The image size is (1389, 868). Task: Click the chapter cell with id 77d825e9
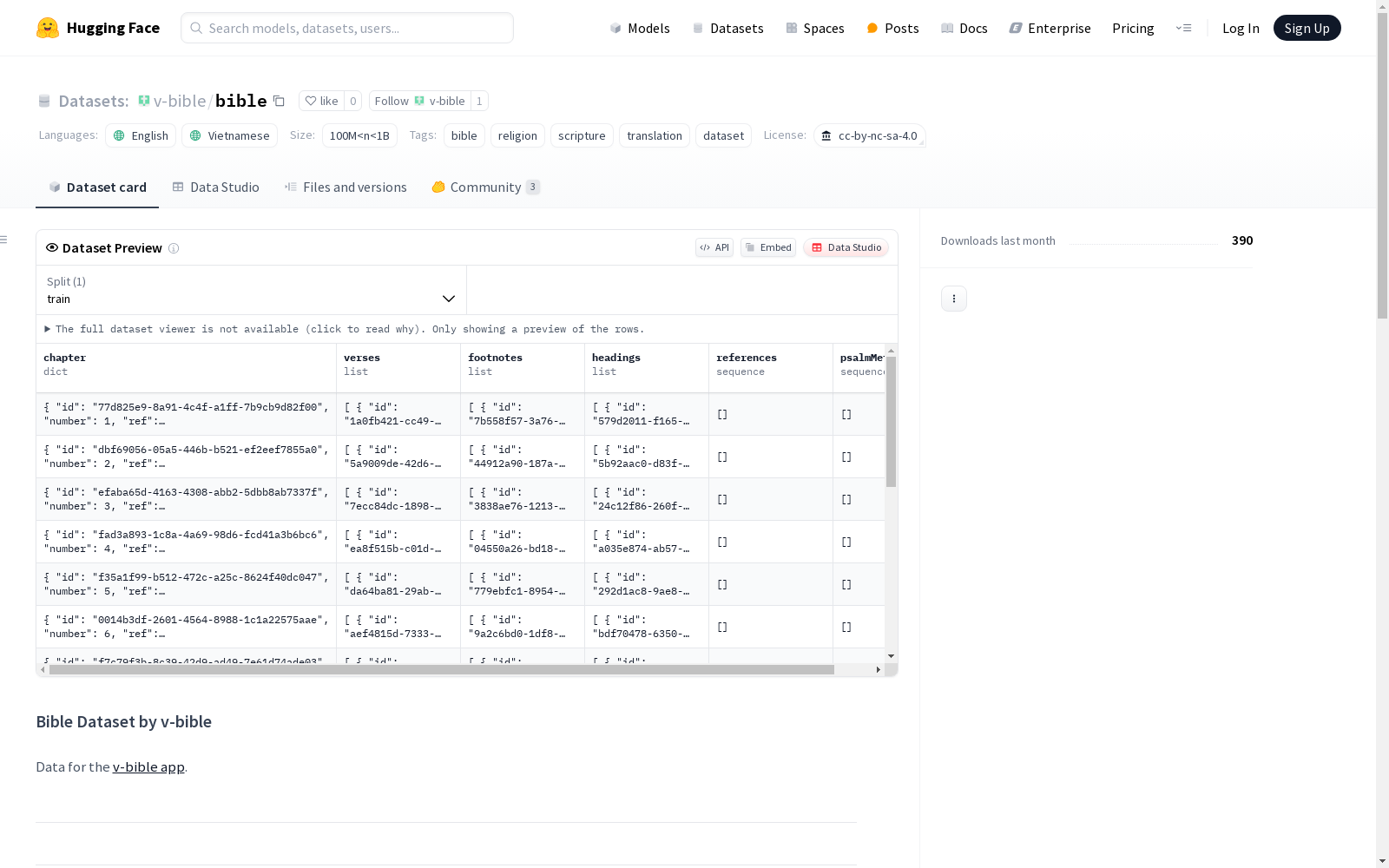[187, 414]
